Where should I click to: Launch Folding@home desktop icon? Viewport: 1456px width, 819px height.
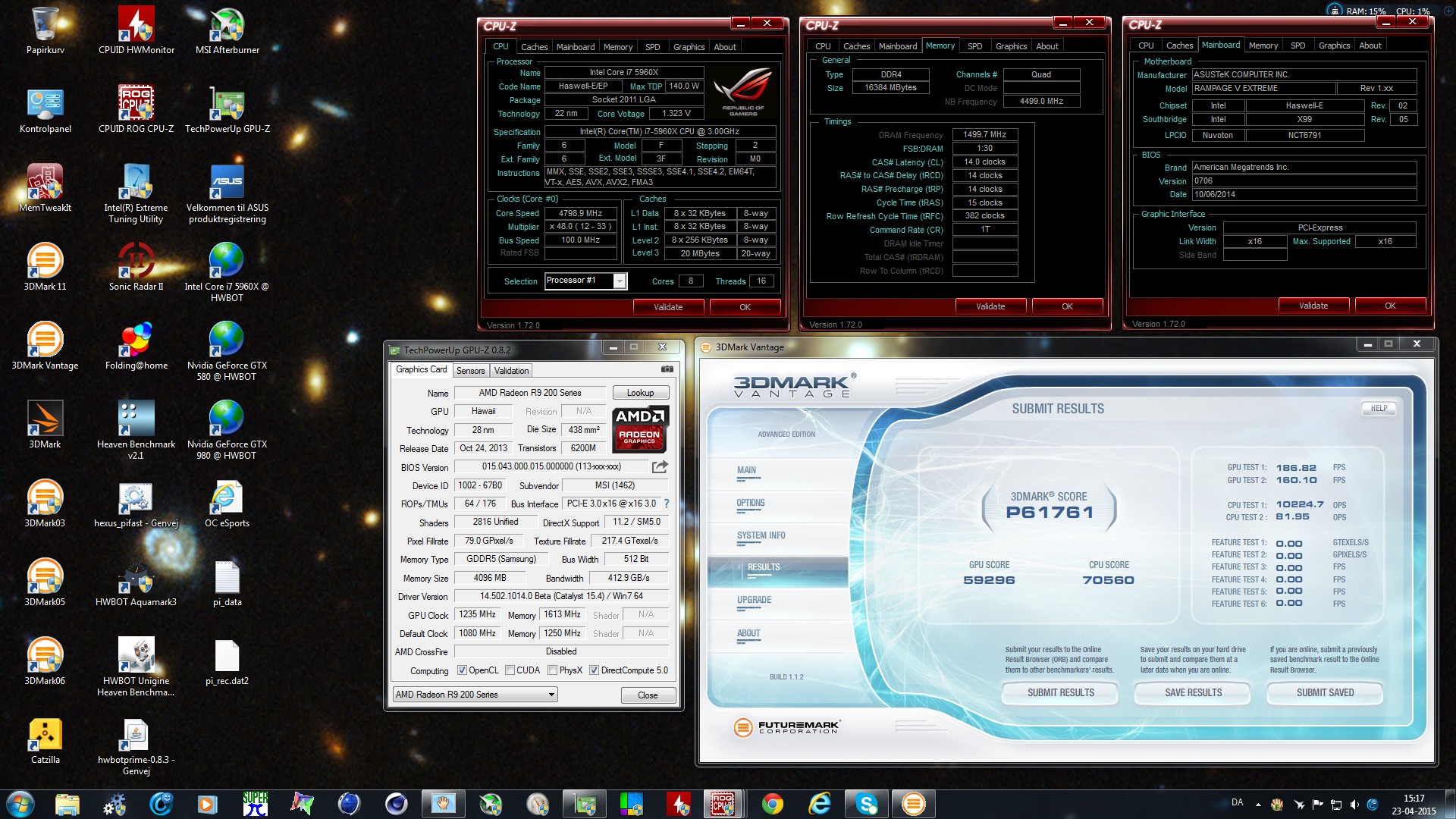point(136,346)
